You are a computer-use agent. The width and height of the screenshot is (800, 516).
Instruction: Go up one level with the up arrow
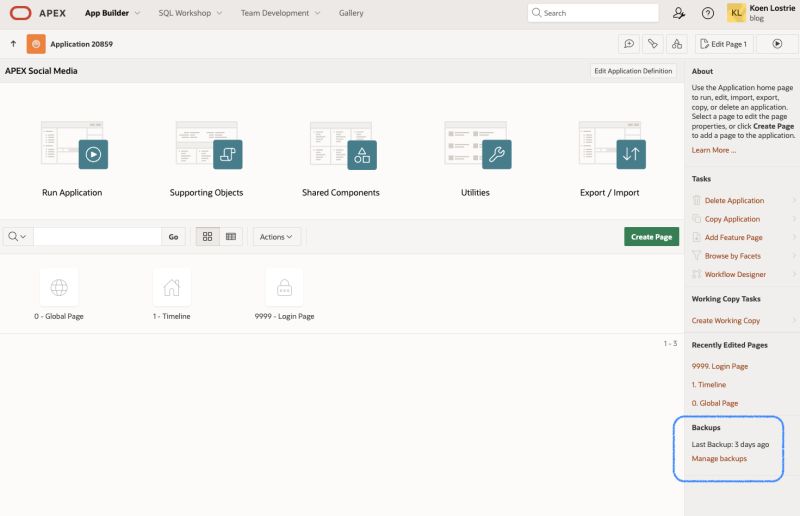click(13, 44)
